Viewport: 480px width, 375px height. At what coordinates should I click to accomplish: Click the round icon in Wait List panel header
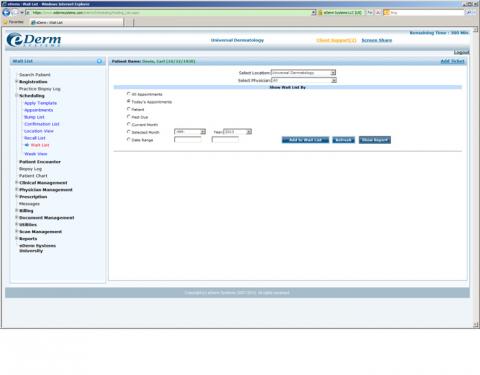(x=99, y=61)
